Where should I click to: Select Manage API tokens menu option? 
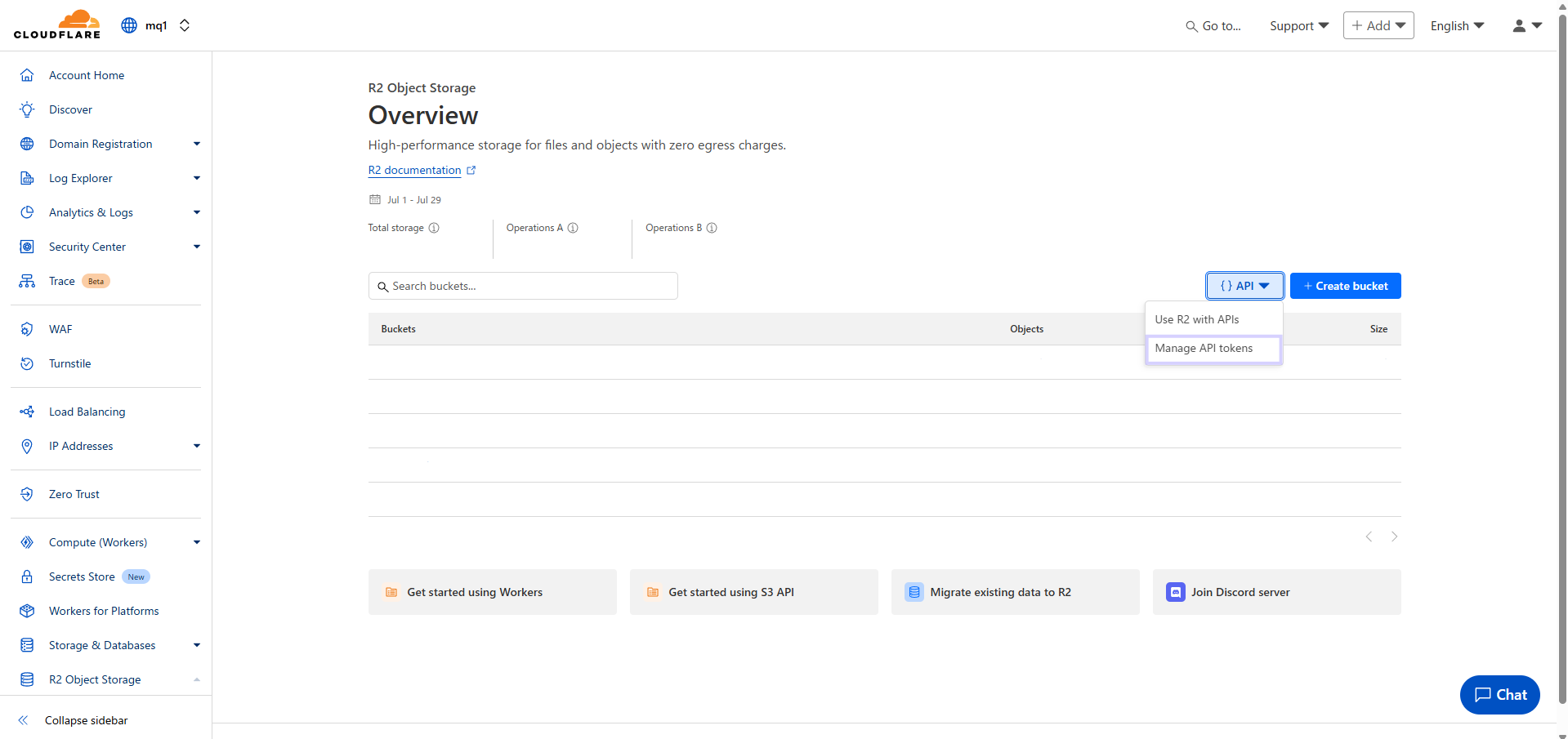coord(1213,349)
